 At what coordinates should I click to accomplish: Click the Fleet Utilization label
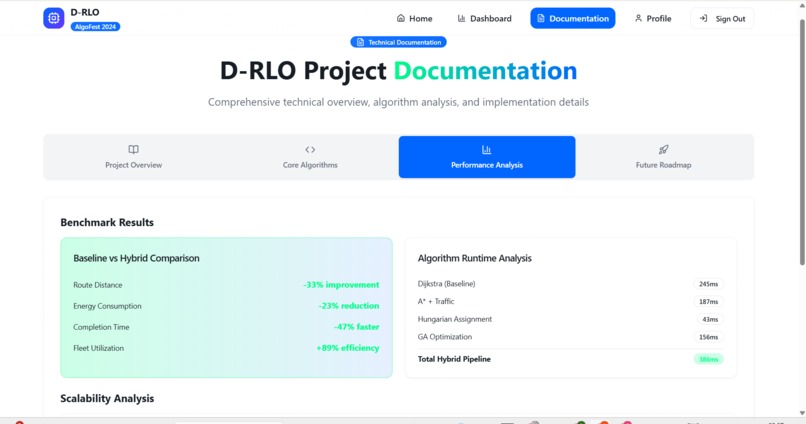(98, 348)
